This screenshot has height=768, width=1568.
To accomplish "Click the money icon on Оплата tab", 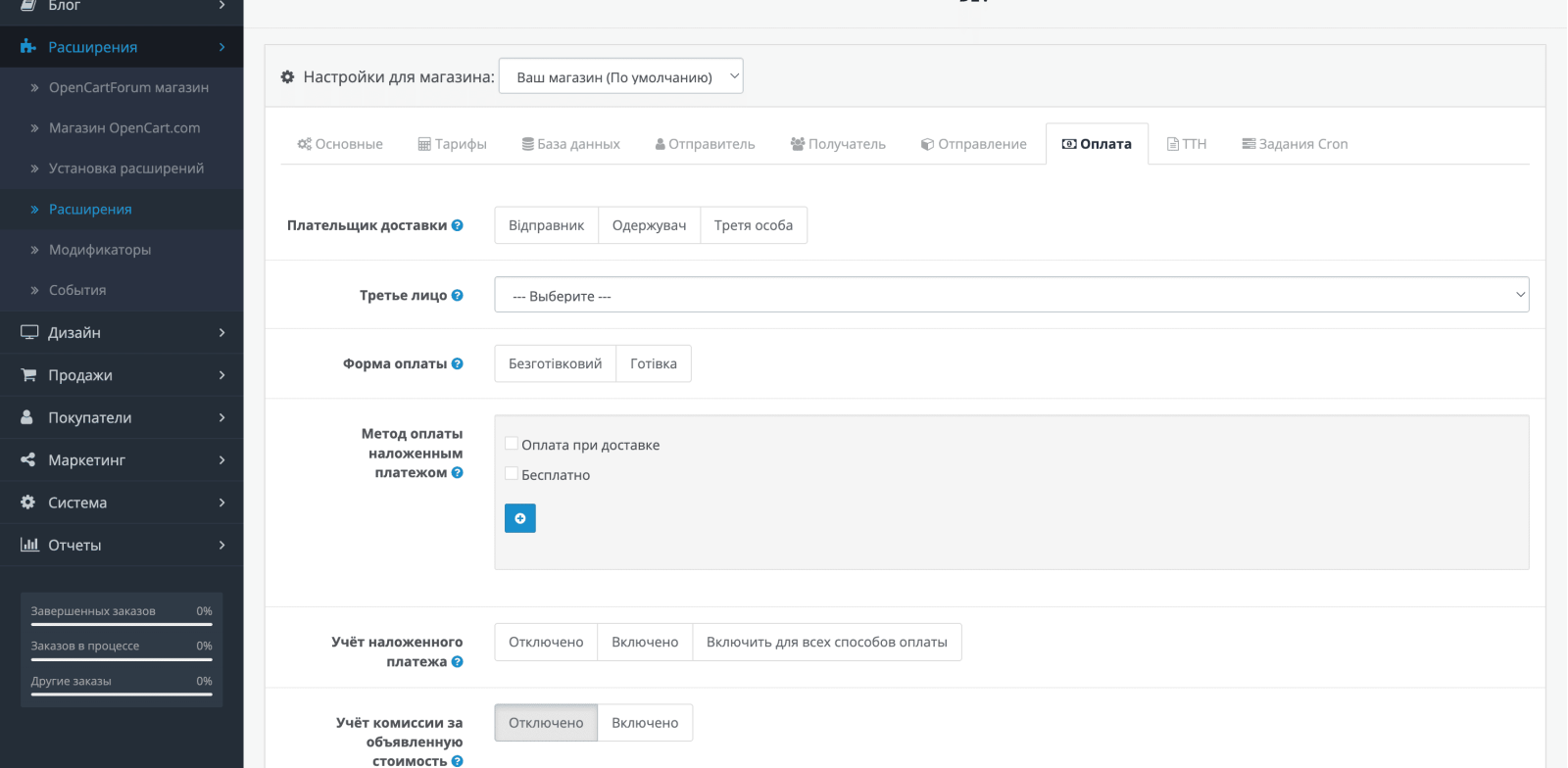I will click(1069, 144).
